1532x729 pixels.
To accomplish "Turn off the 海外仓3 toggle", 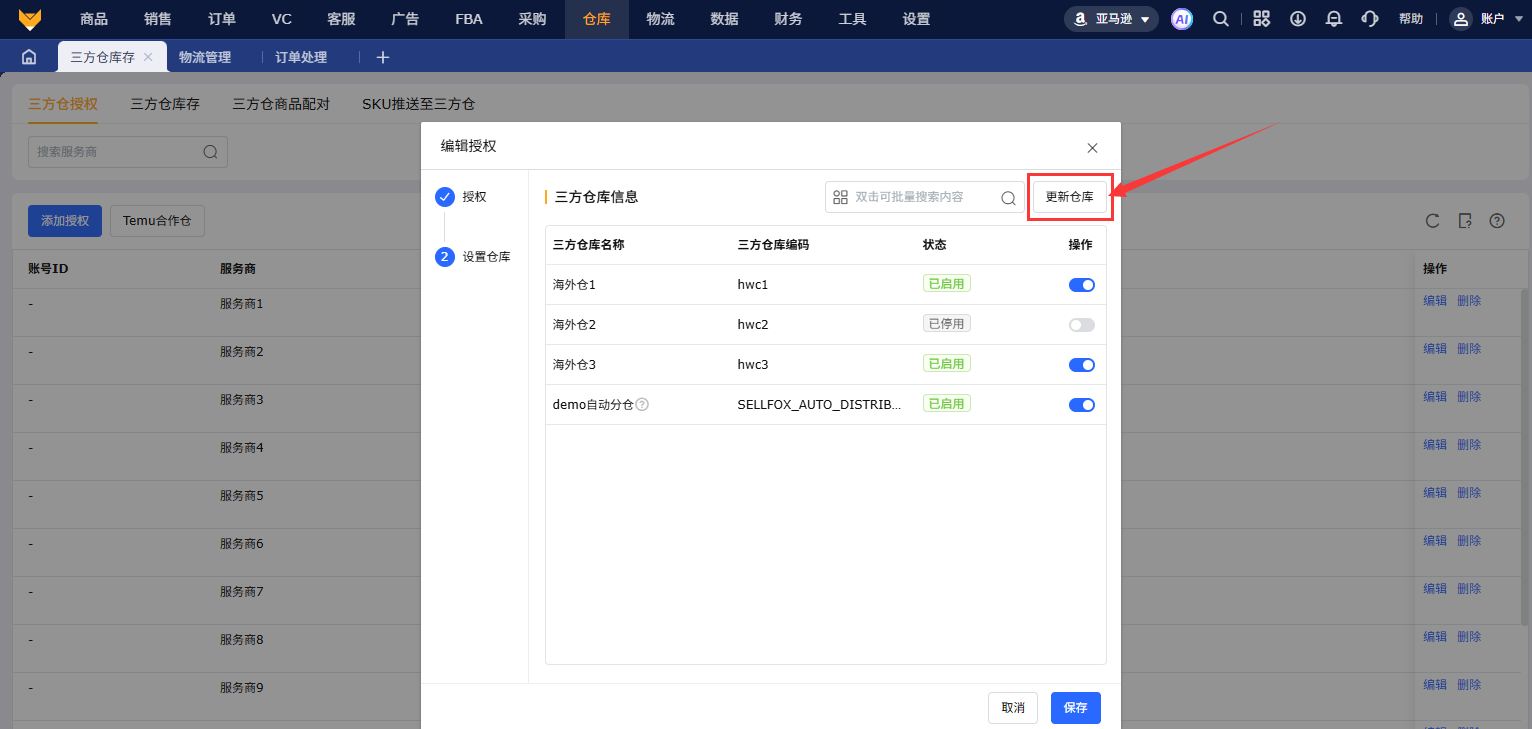I will (1081, 365).
